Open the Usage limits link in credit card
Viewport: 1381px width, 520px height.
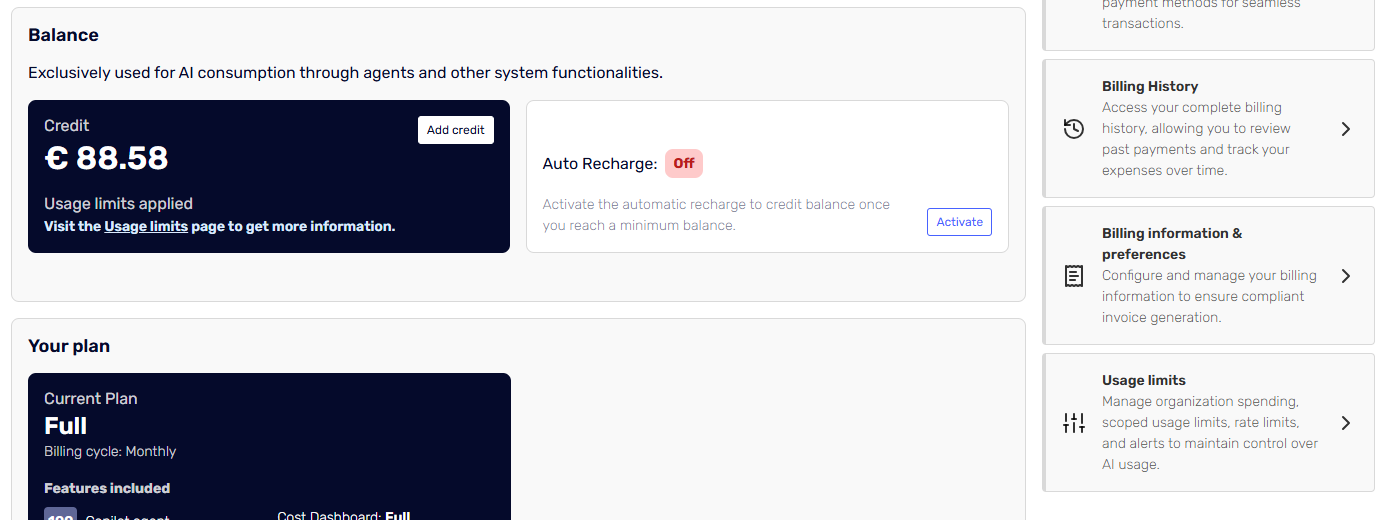[x=146, y=226]
